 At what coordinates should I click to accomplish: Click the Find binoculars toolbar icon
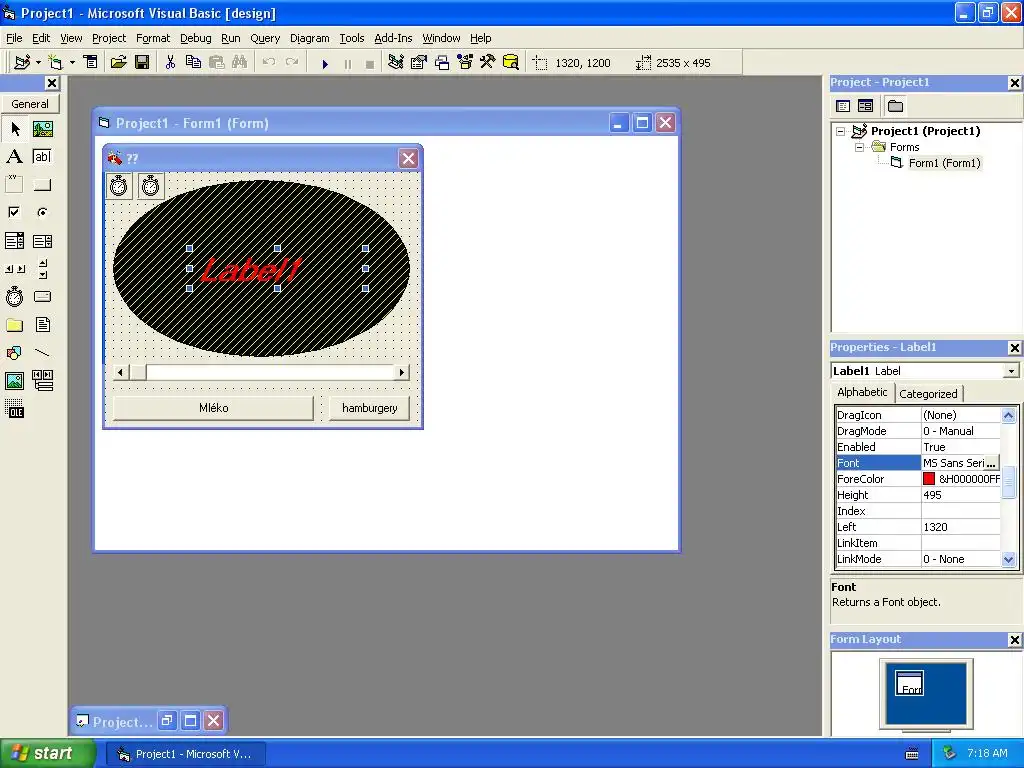240,63
